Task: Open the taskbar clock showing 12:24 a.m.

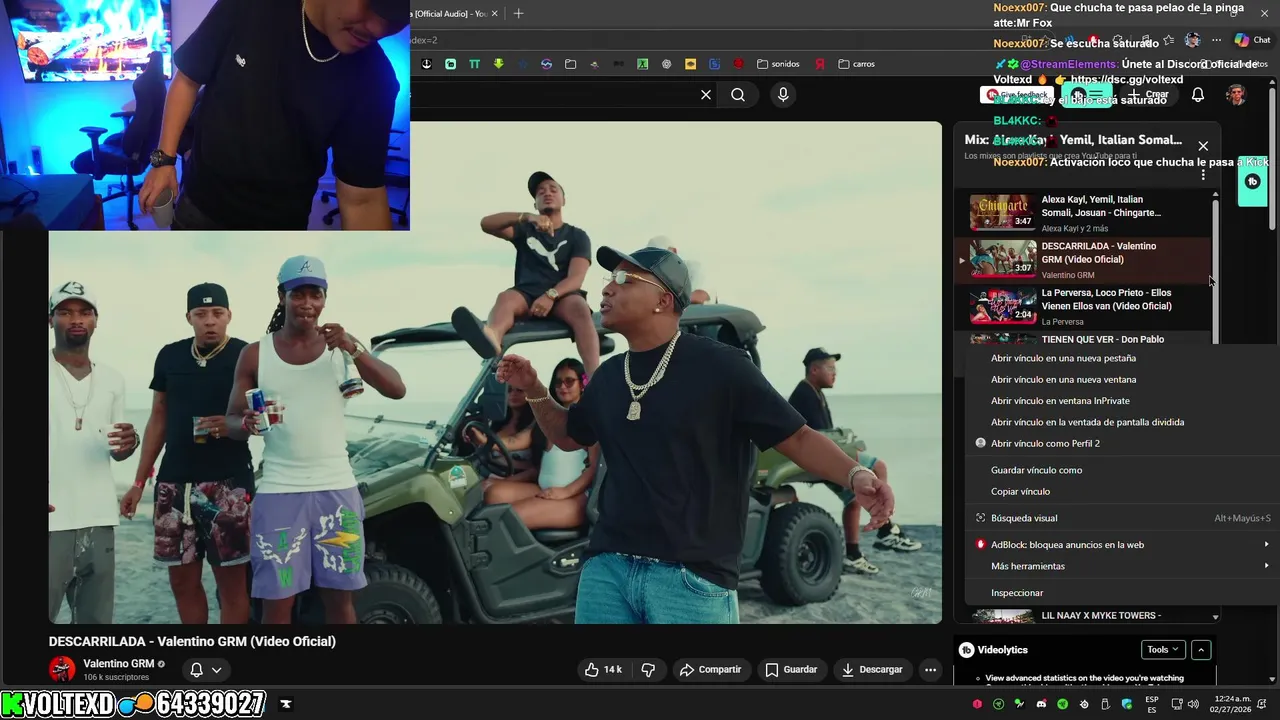Action: tap(1232, 704)
